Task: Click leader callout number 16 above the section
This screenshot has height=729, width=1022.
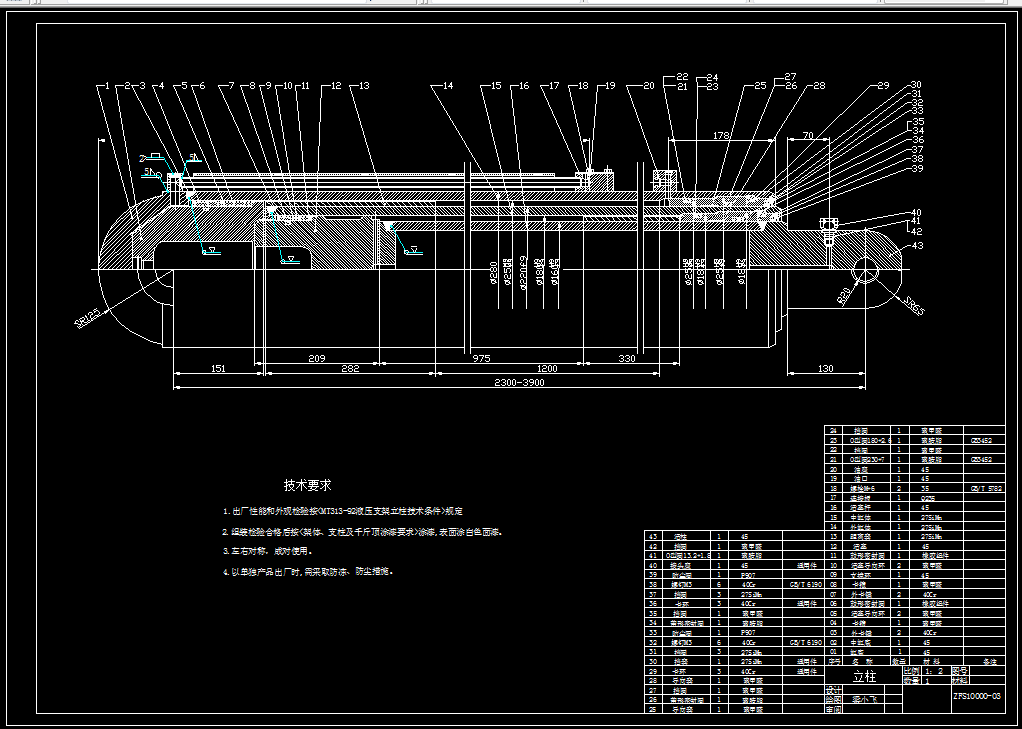Action: [x=524, y=85]
